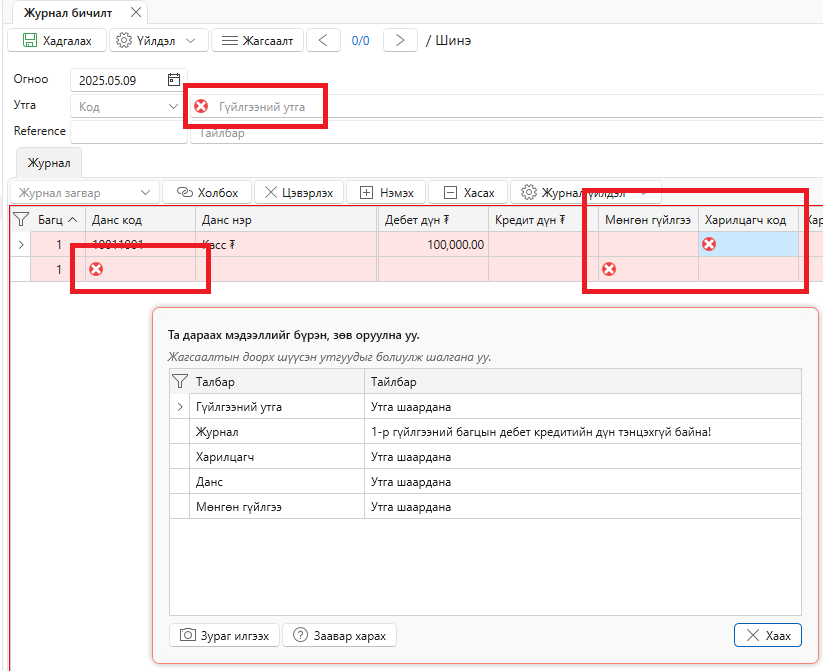This screenshot has height=671, width=823.
Task: Click the error icon in second row Данс код
Action: point(96,269)
